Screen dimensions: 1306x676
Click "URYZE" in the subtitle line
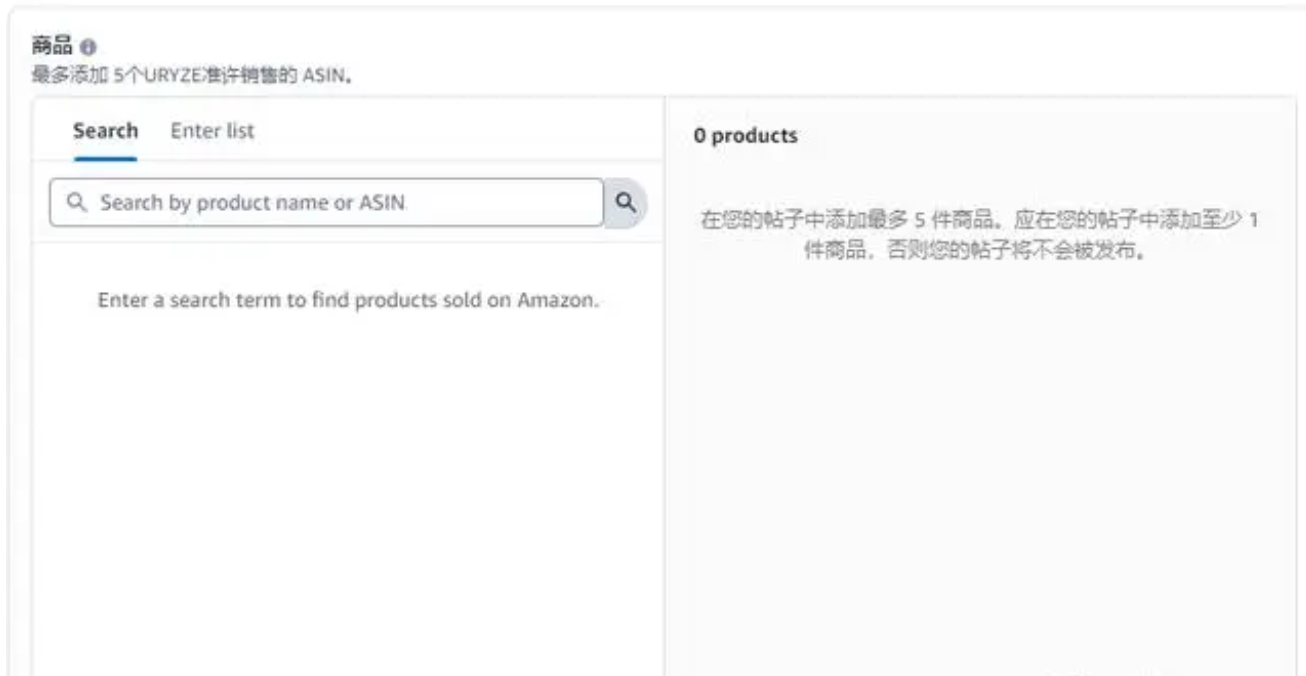tap(173, 74)
